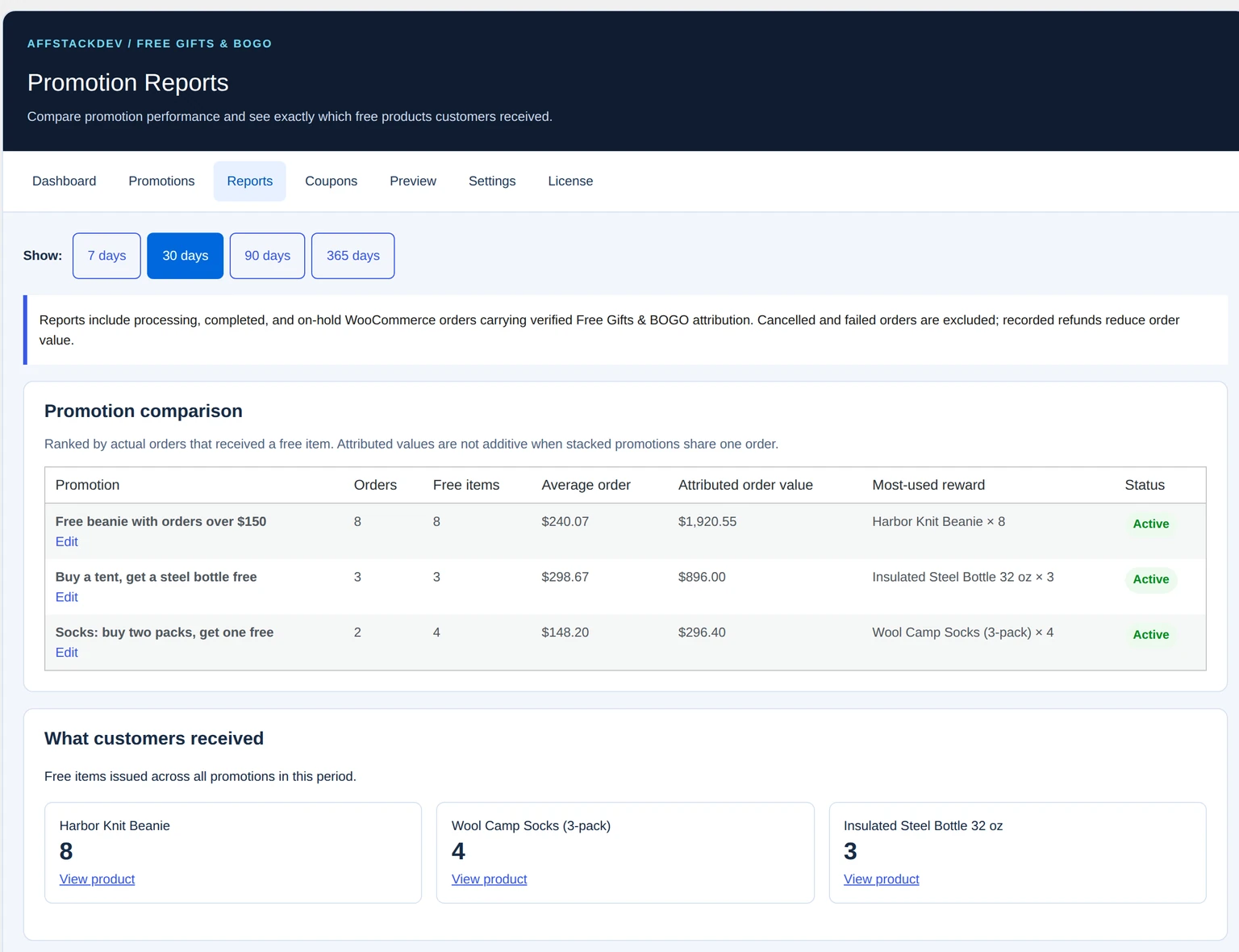
Task: Click the count 3 in Insulated Steel Bottle card
Action: (x=850, y=851)
